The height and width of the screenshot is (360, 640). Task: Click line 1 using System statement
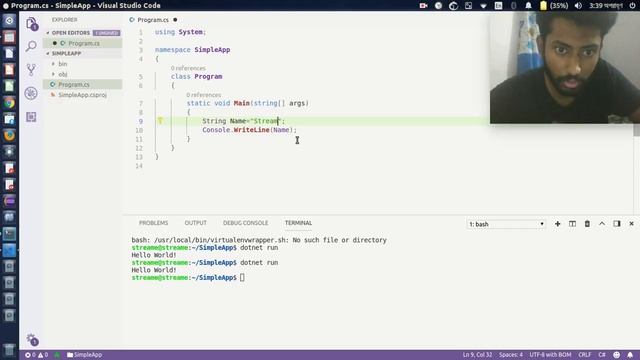(x=180, y=32)
